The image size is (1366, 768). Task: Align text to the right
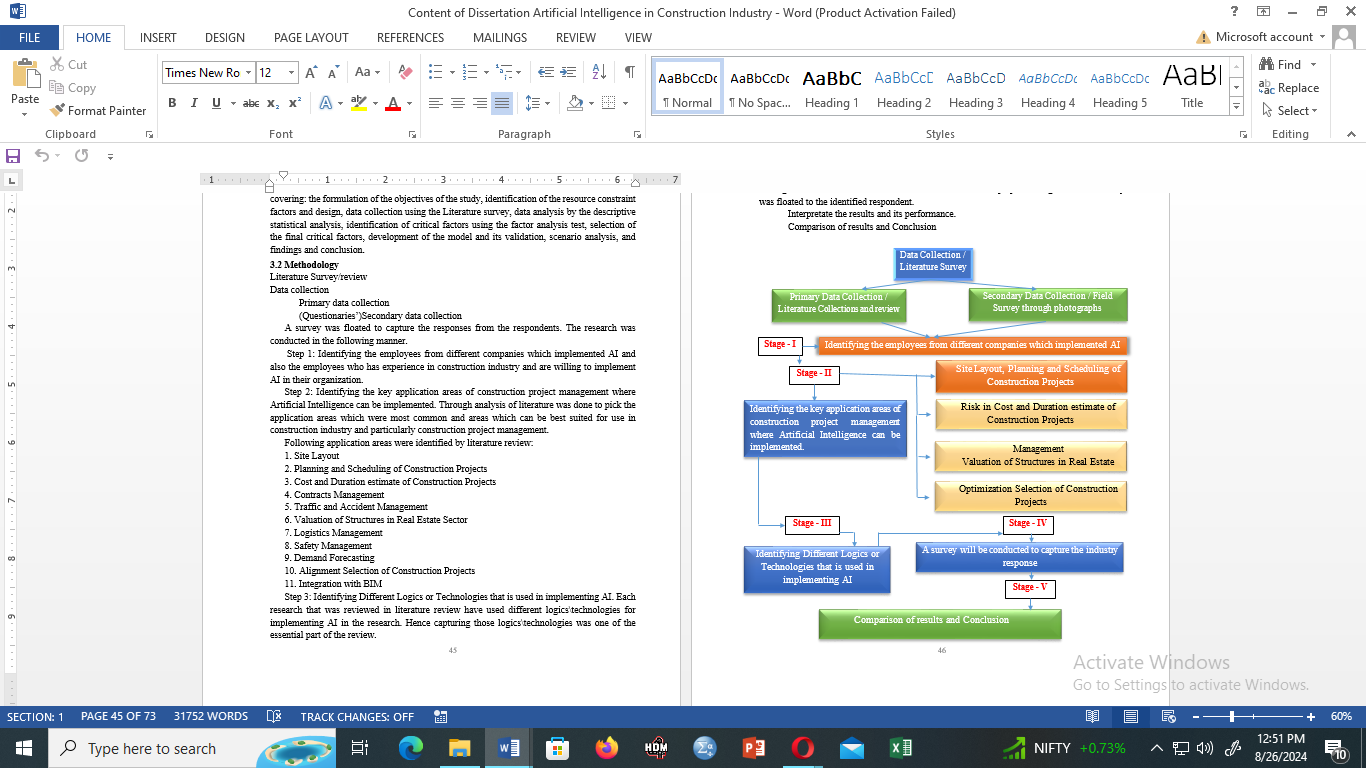click(480, 103)
